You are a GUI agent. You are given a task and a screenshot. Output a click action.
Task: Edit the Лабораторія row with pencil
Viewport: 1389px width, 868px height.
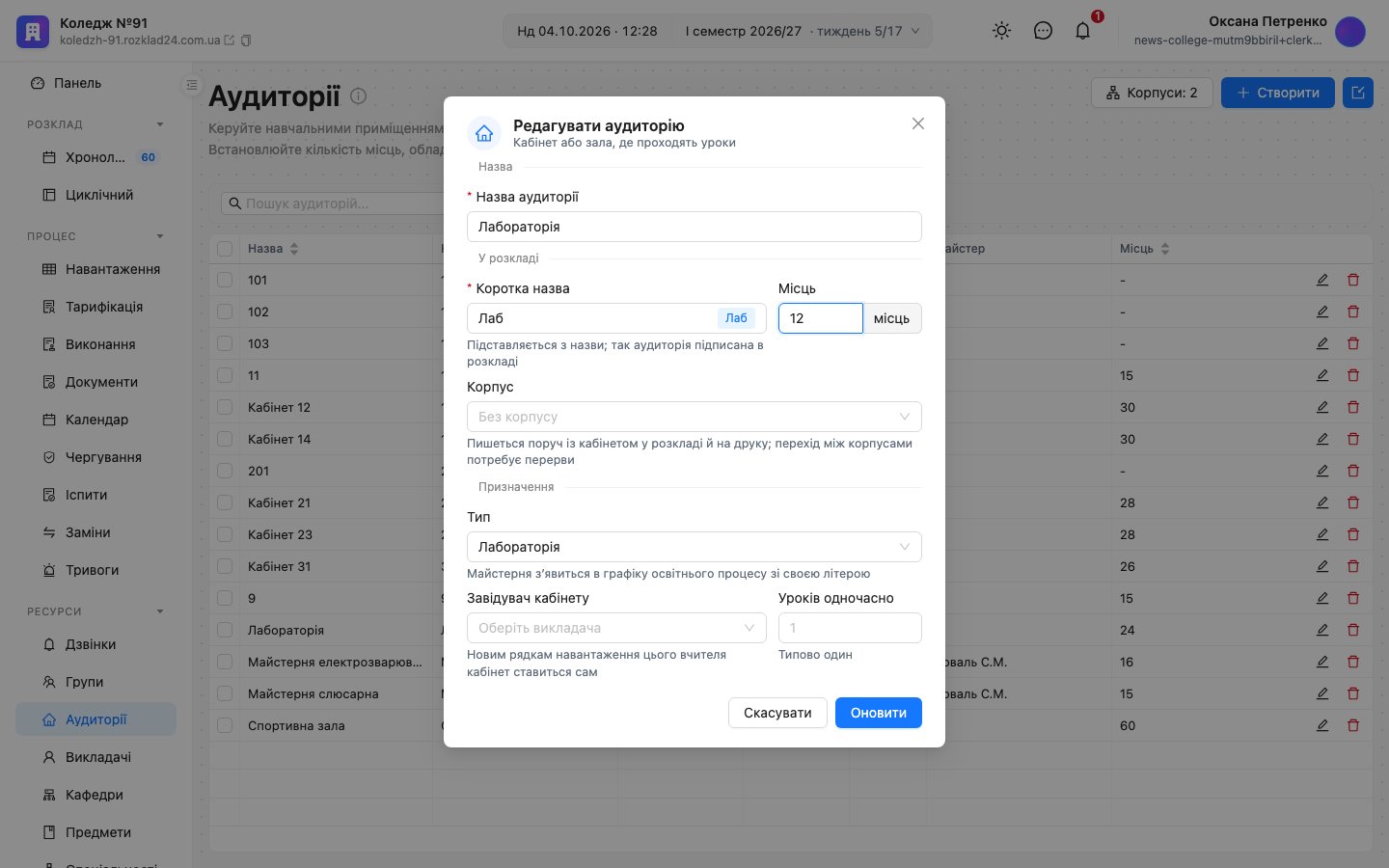coord(1322,630)
